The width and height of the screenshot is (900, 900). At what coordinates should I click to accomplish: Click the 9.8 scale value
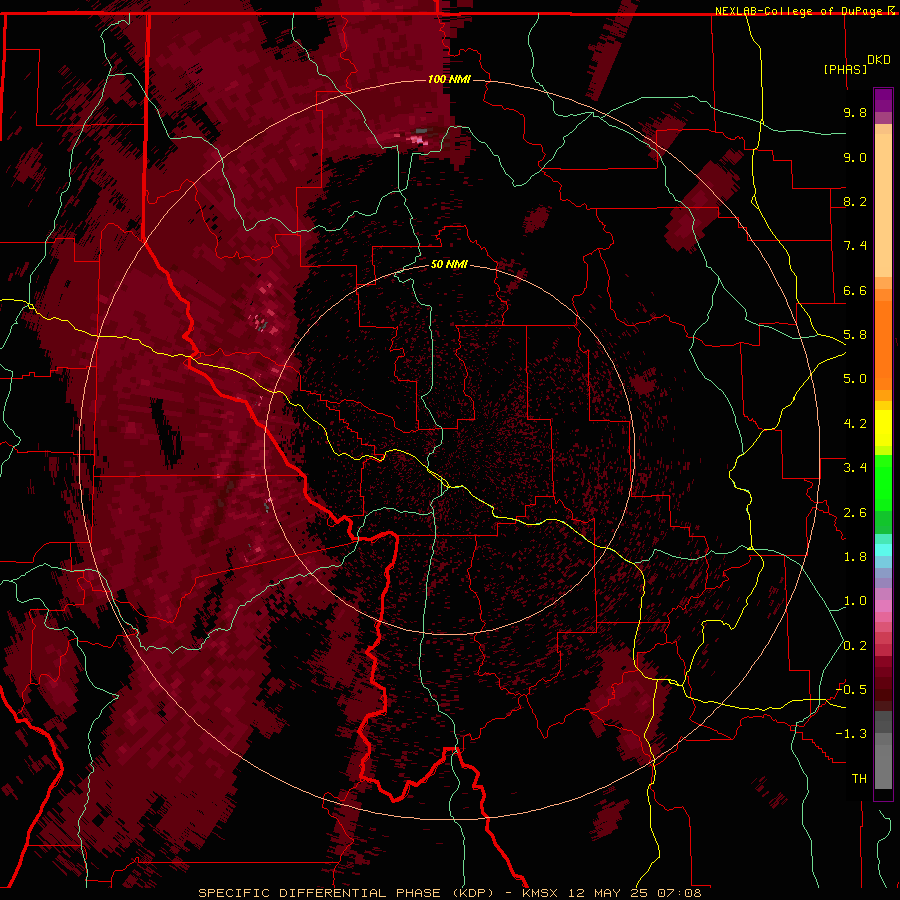855,112
